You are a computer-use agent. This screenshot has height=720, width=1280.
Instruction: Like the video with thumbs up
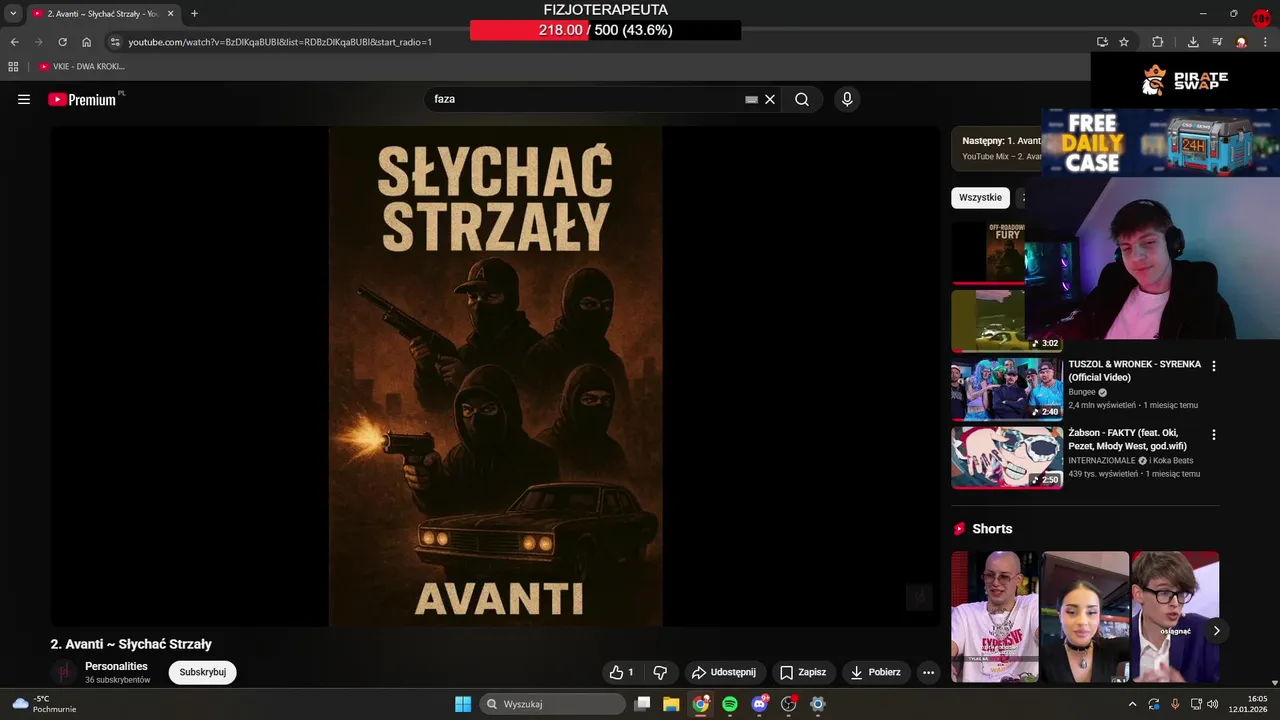pyautogui.click(x=621, y=672)
